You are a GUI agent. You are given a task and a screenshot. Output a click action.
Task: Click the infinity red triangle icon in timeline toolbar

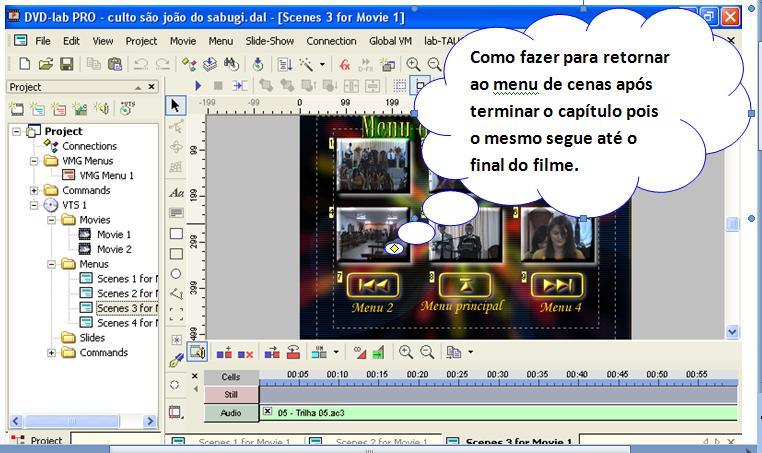[360, 352]
